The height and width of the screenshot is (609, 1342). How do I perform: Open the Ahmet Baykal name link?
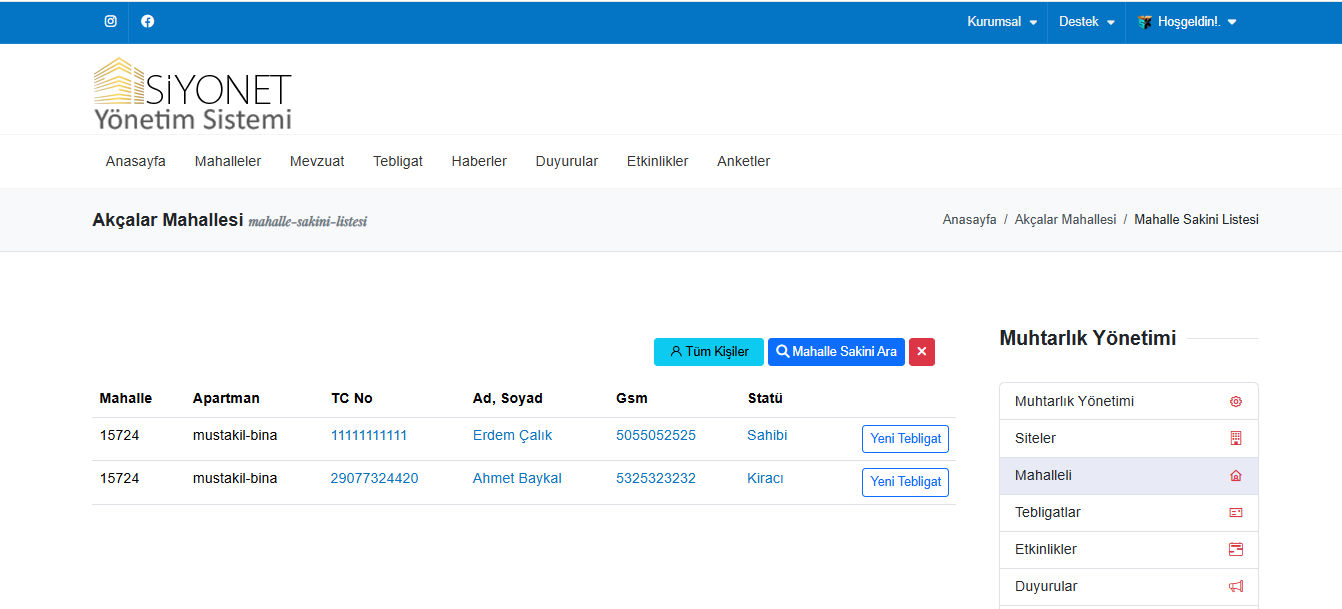tap(517, 478)
